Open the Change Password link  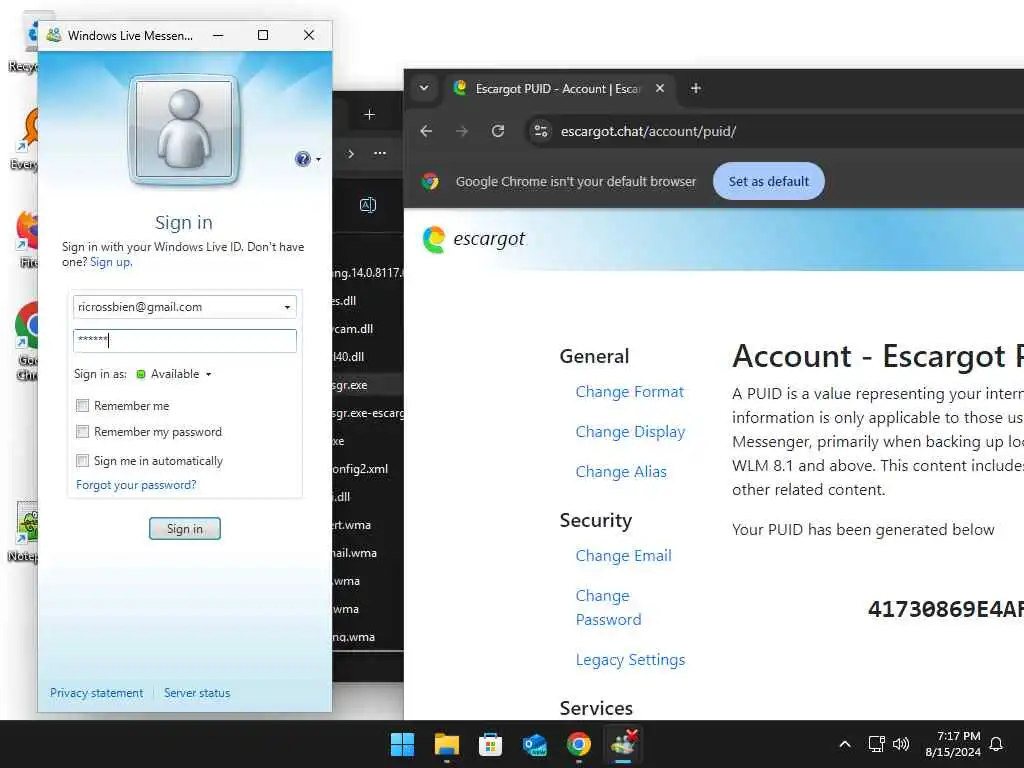tap(608, 607)
